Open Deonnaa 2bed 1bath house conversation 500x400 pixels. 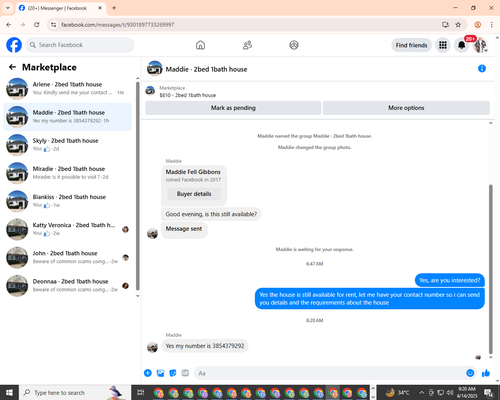click(67, 285)
